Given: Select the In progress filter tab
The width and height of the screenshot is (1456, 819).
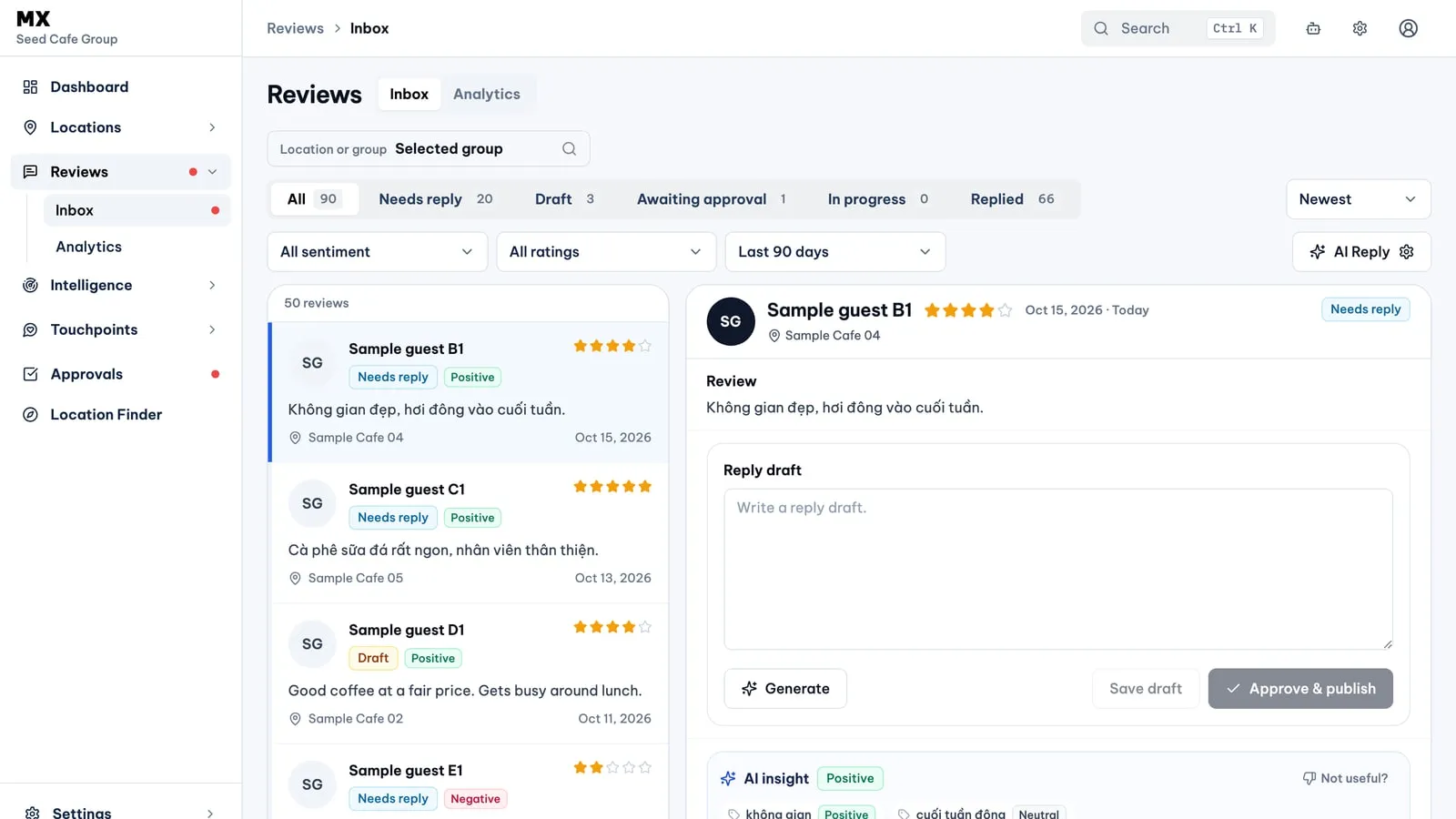Looking at the screenshot, I should click(878, 199).
